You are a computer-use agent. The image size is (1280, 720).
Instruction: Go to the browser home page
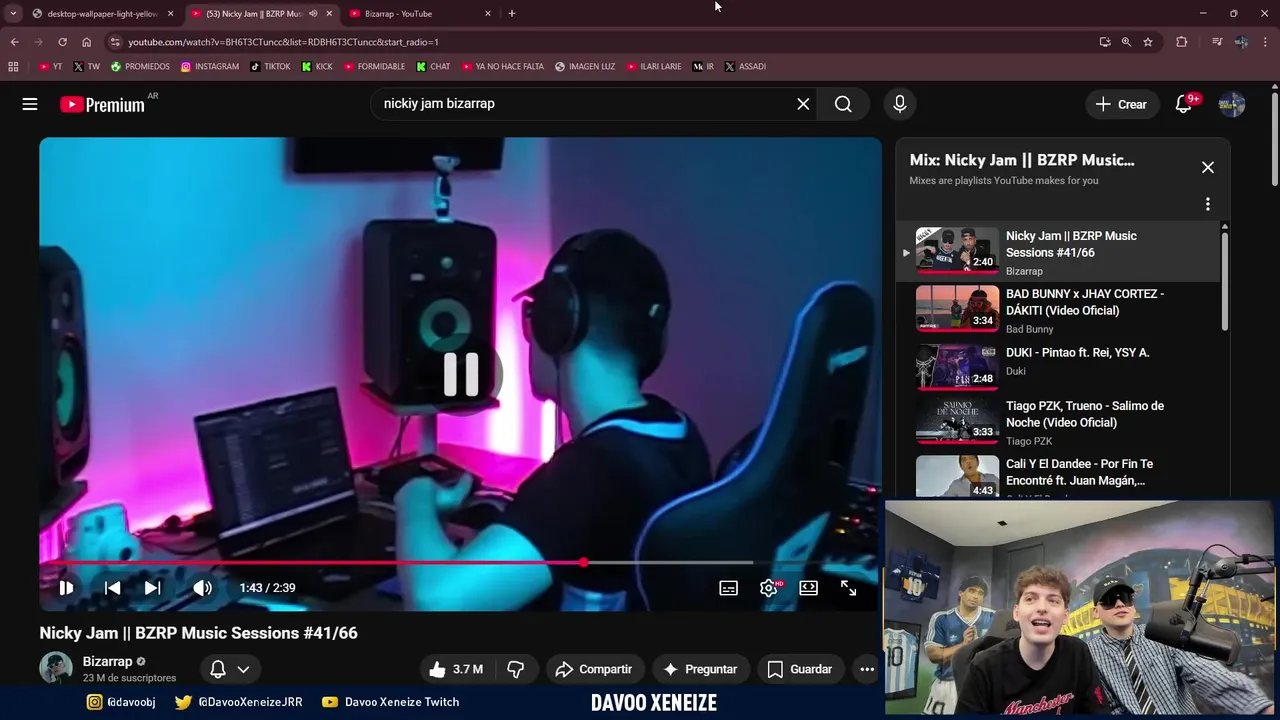(x=86, y=42)
